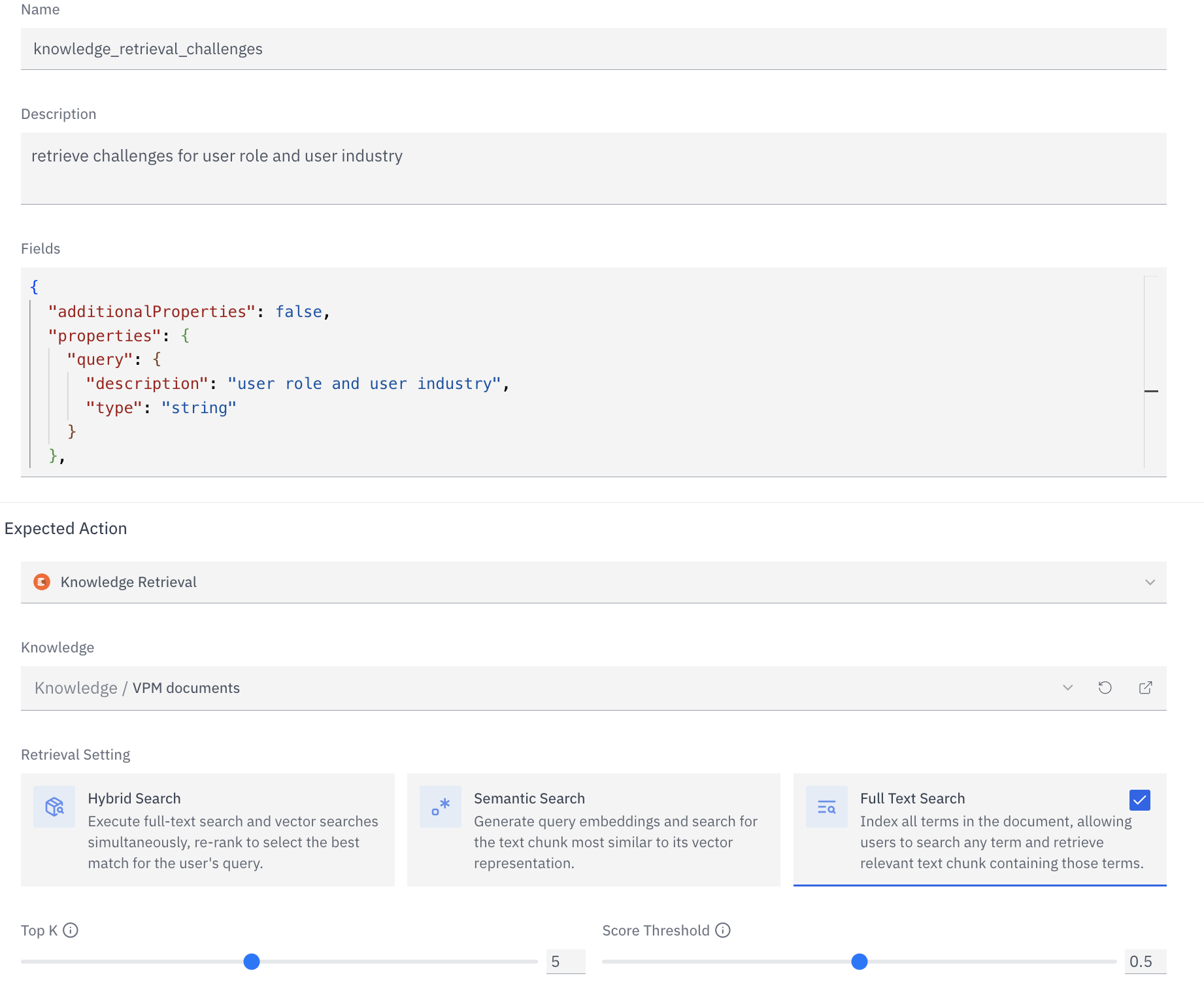1204x995 pixels.
Task: Click the Full Text Search icon
Action: tap(827, 807)
